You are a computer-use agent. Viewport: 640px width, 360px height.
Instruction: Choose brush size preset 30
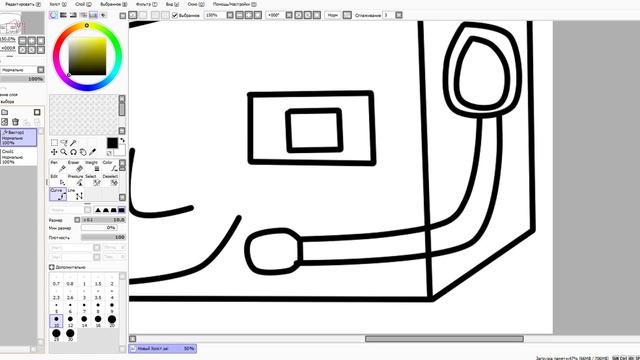pos(70,335)
